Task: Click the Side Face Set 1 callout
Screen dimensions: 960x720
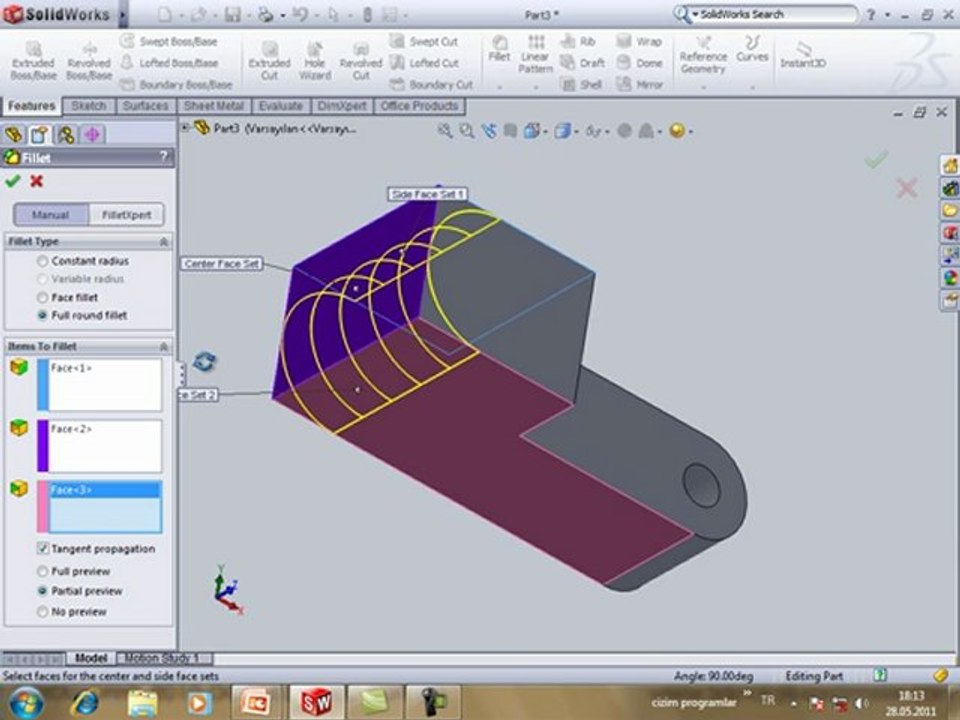Action: 427,194
